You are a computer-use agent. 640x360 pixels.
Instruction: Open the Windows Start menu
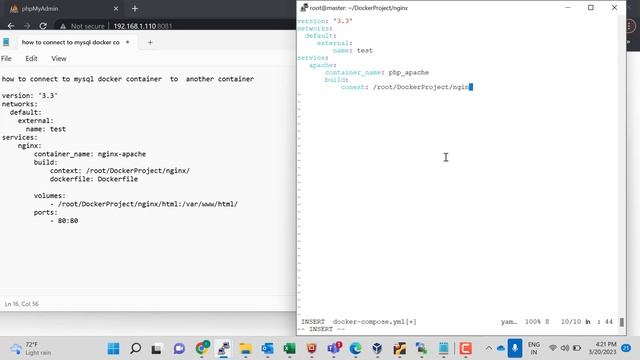(113, 349)
